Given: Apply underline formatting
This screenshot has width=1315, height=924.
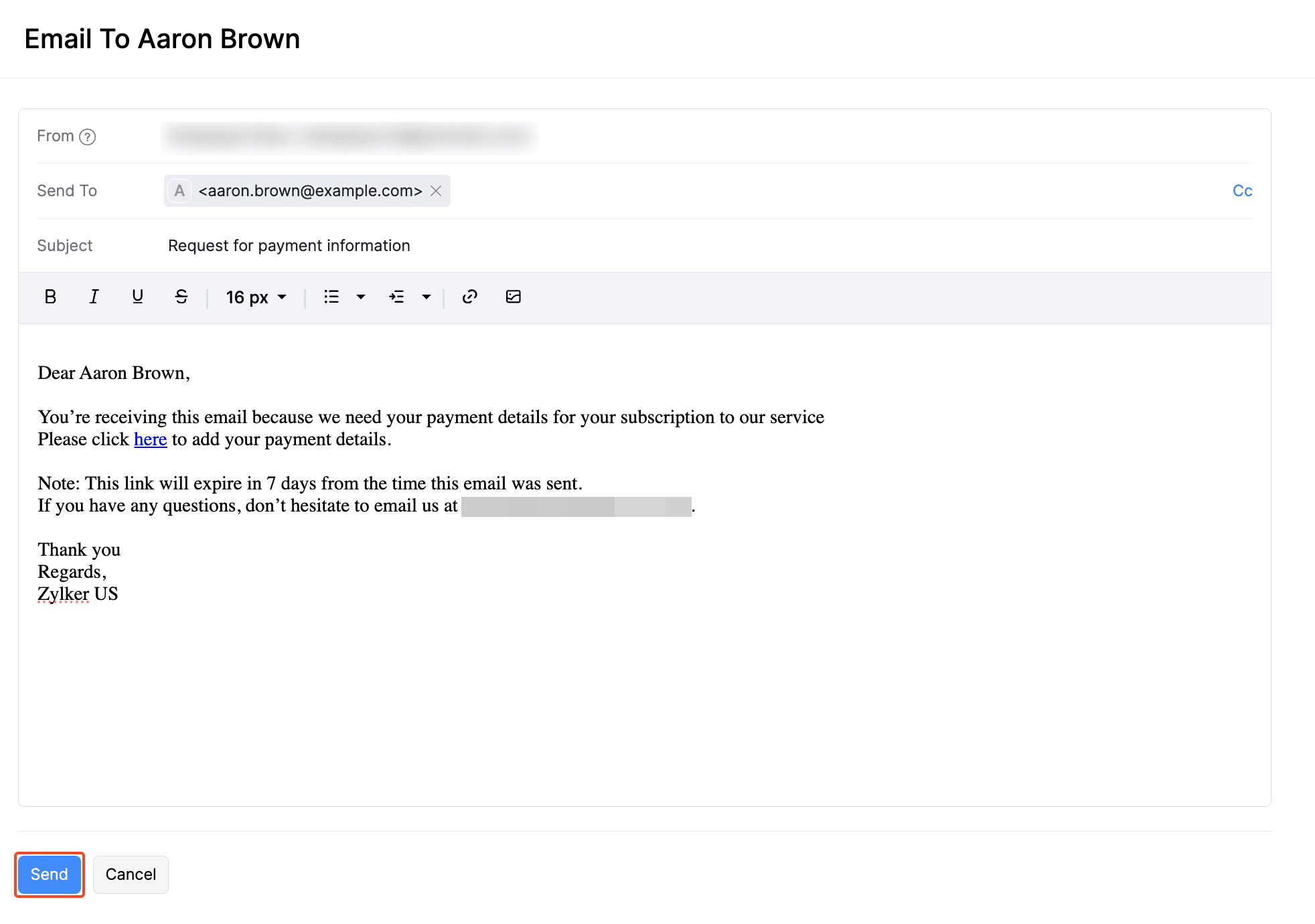Looking at the screenshot, I should (137, 297).
